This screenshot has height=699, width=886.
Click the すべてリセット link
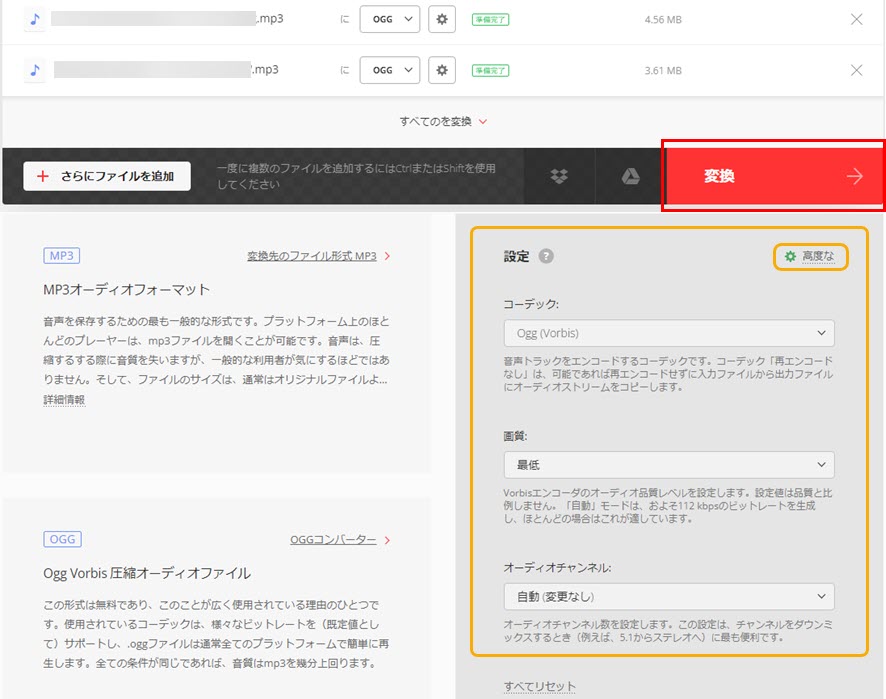[x=540, y=686]
